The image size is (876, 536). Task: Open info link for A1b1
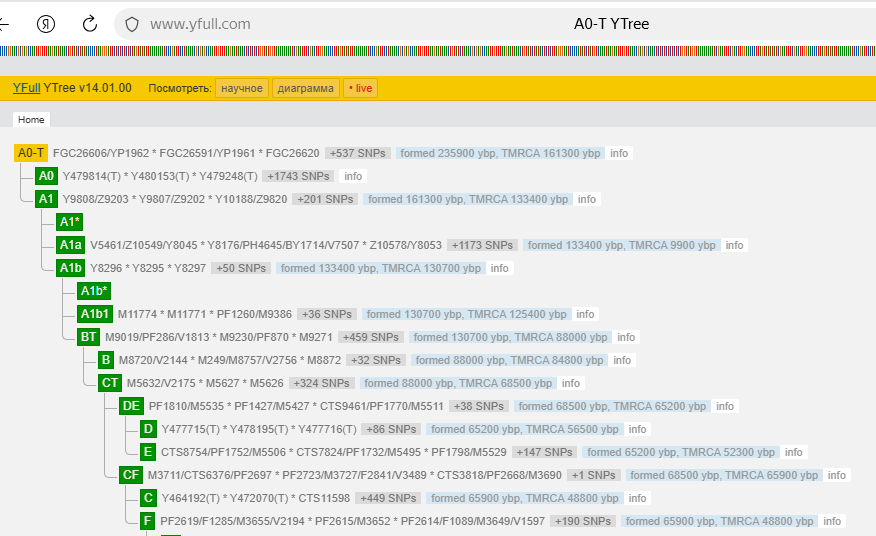(x=585, y=314)
